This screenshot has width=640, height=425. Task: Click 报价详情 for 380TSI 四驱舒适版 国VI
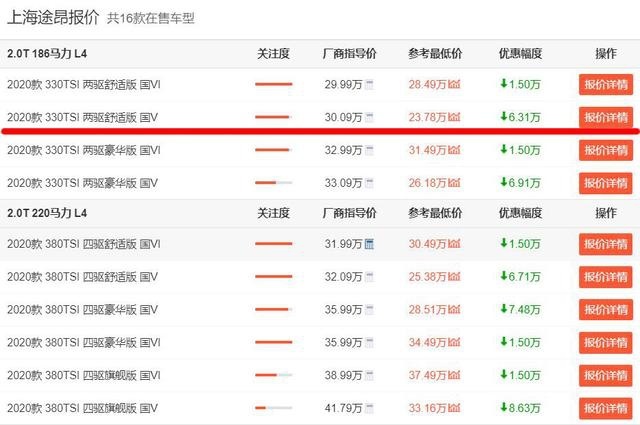click(606, 244)
